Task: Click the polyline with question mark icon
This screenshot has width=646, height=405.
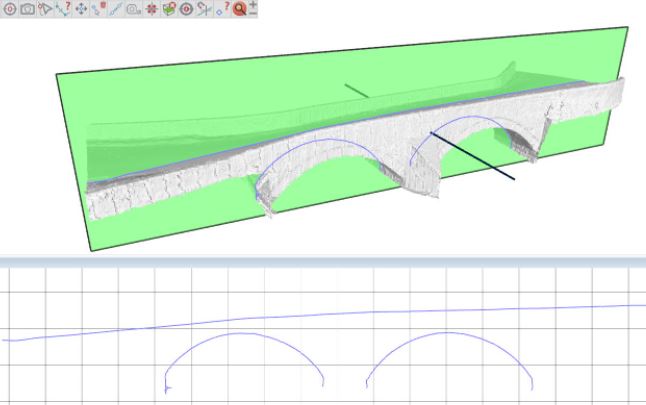Action: point(63,9)
